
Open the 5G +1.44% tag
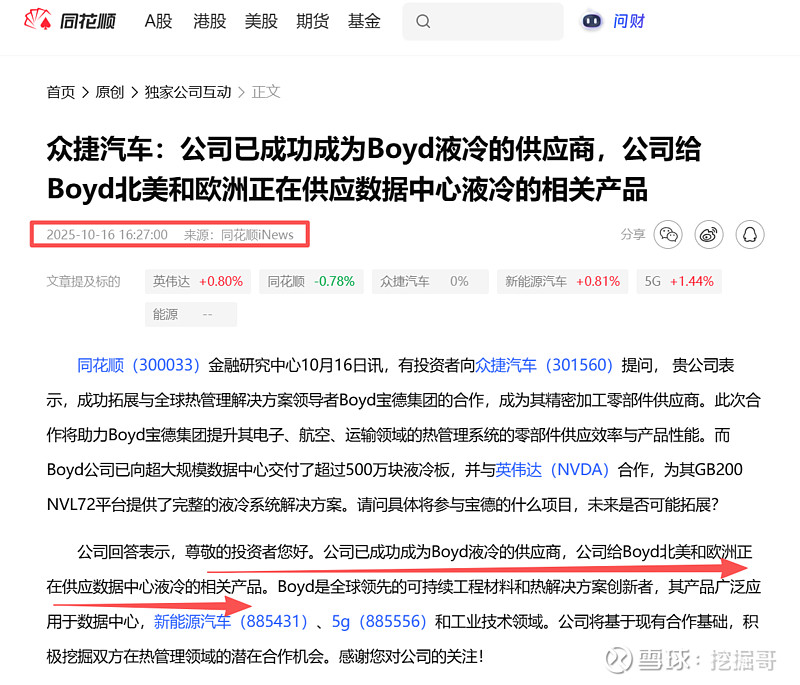[679, 282]
